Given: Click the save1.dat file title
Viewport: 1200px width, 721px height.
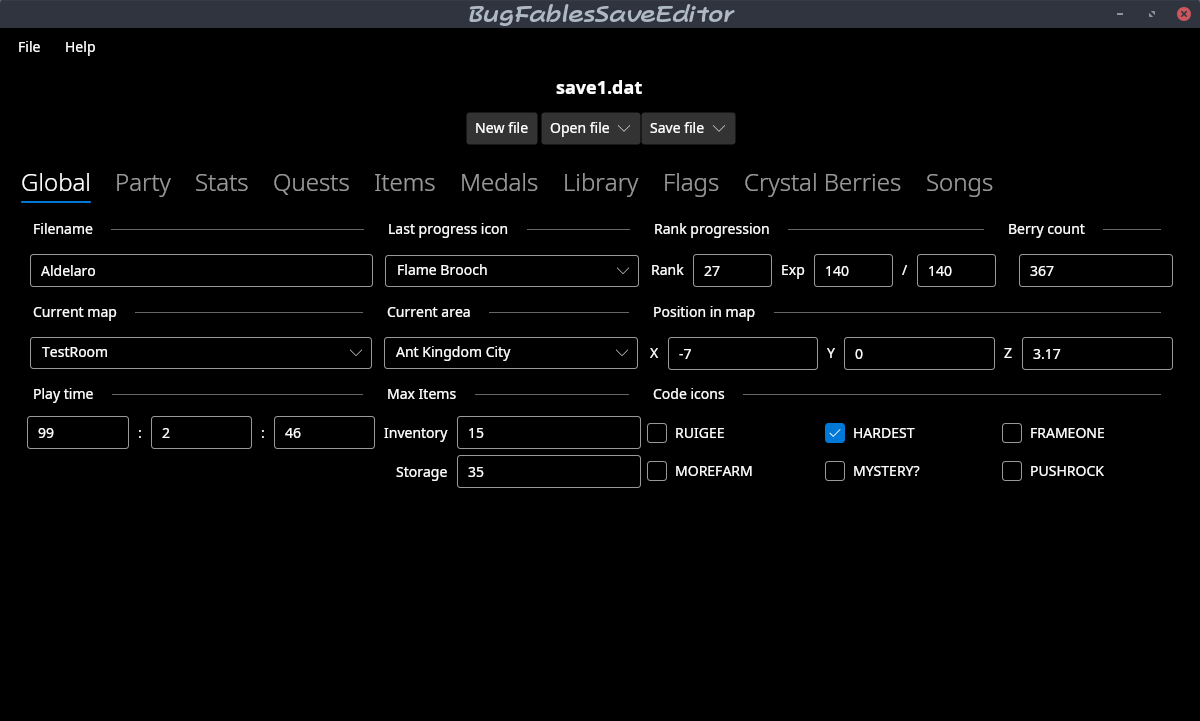Looking at the screenshot, I should 599,88.
